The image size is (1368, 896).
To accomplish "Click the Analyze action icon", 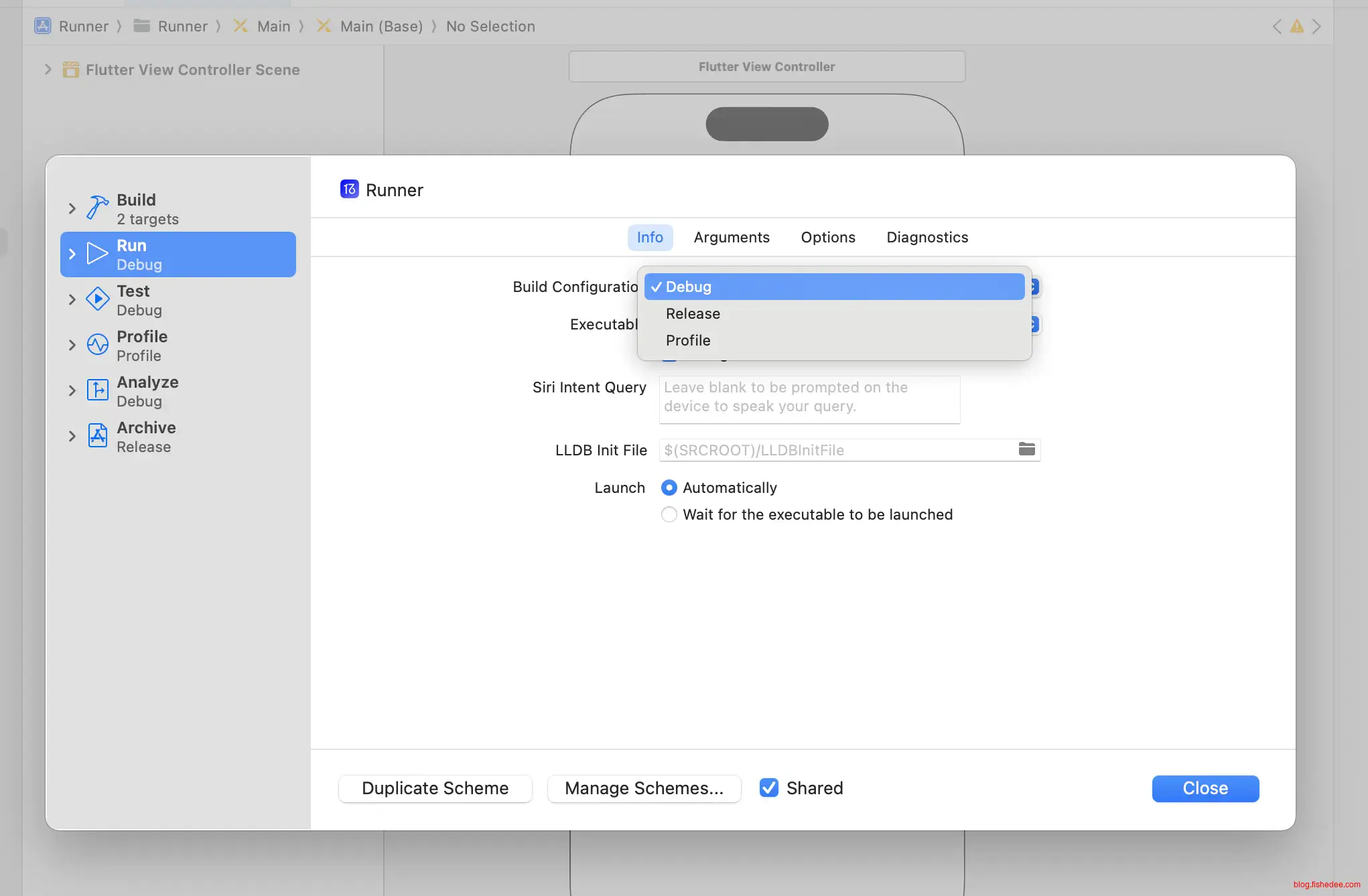I will [x=97, y=390].
